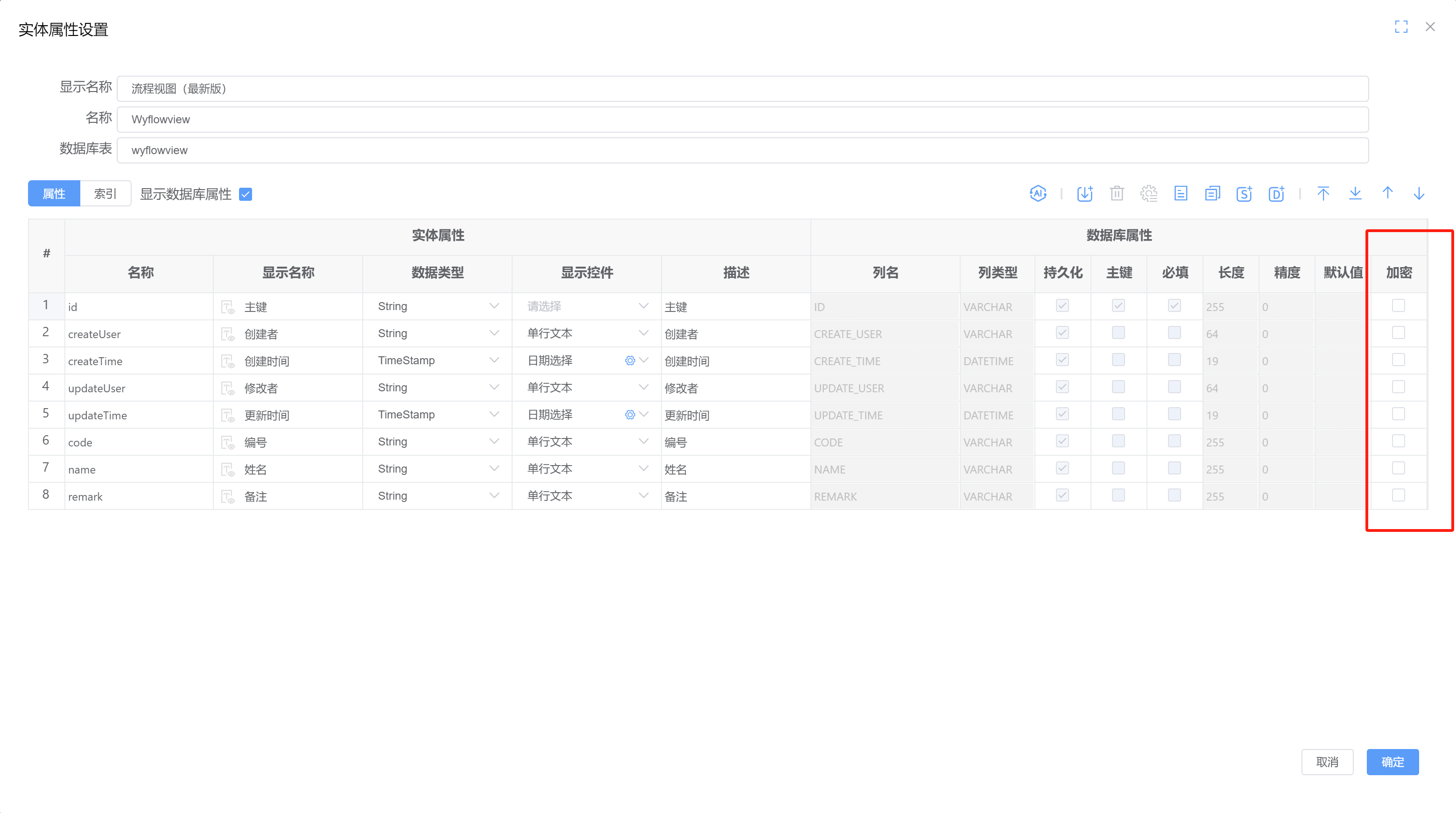Screen dimensions: 1456x813
Task: Click the move-to-top arrow icon
Action: [1323, 194]
